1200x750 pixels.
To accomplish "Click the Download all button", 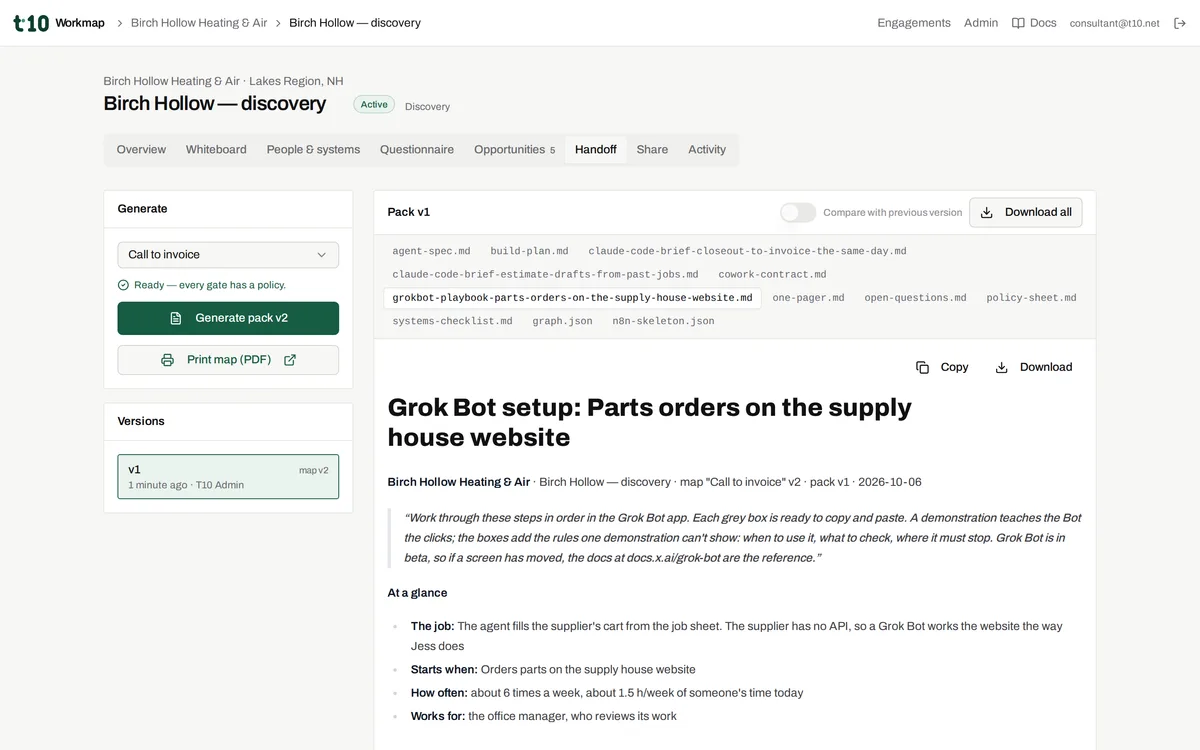I will pos(1025,212).
